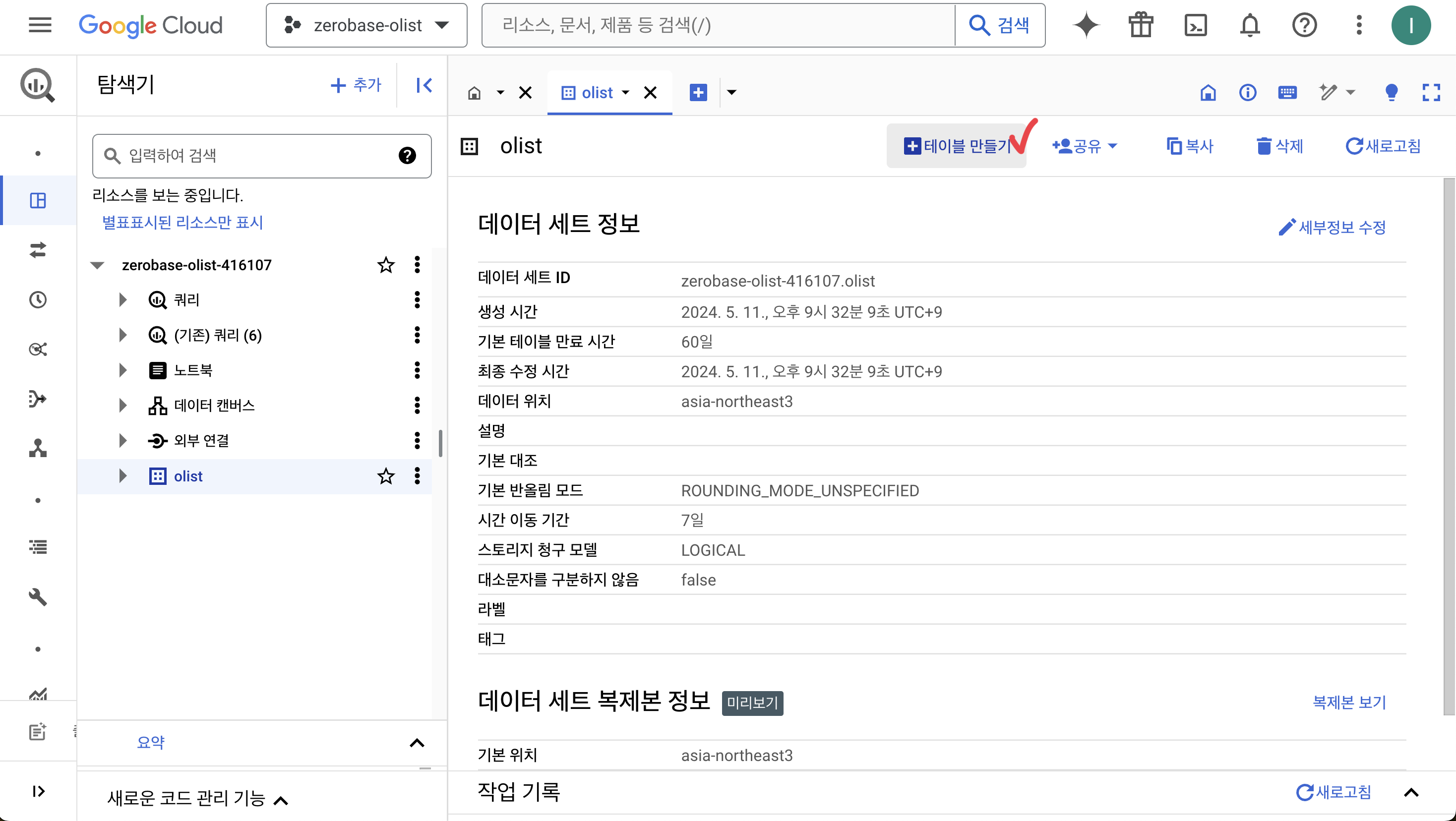Expand the olist dataset tree node

[x=122, y=476]
